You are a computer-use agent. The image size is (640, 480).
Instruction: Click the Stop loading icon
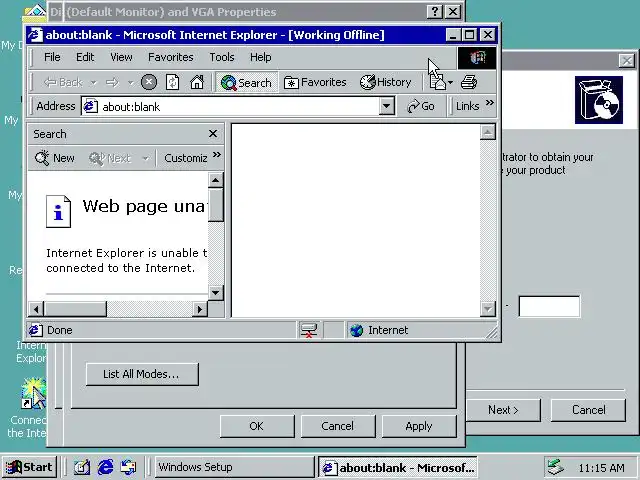[149, 82]
